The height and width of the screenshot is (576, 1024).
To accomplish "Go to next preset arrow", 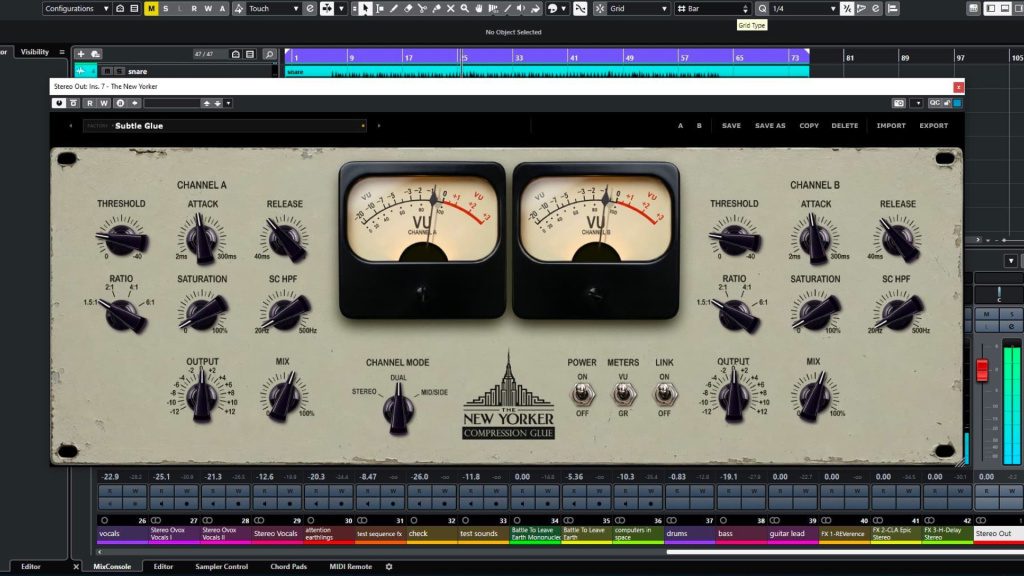I will click(379, 125).
